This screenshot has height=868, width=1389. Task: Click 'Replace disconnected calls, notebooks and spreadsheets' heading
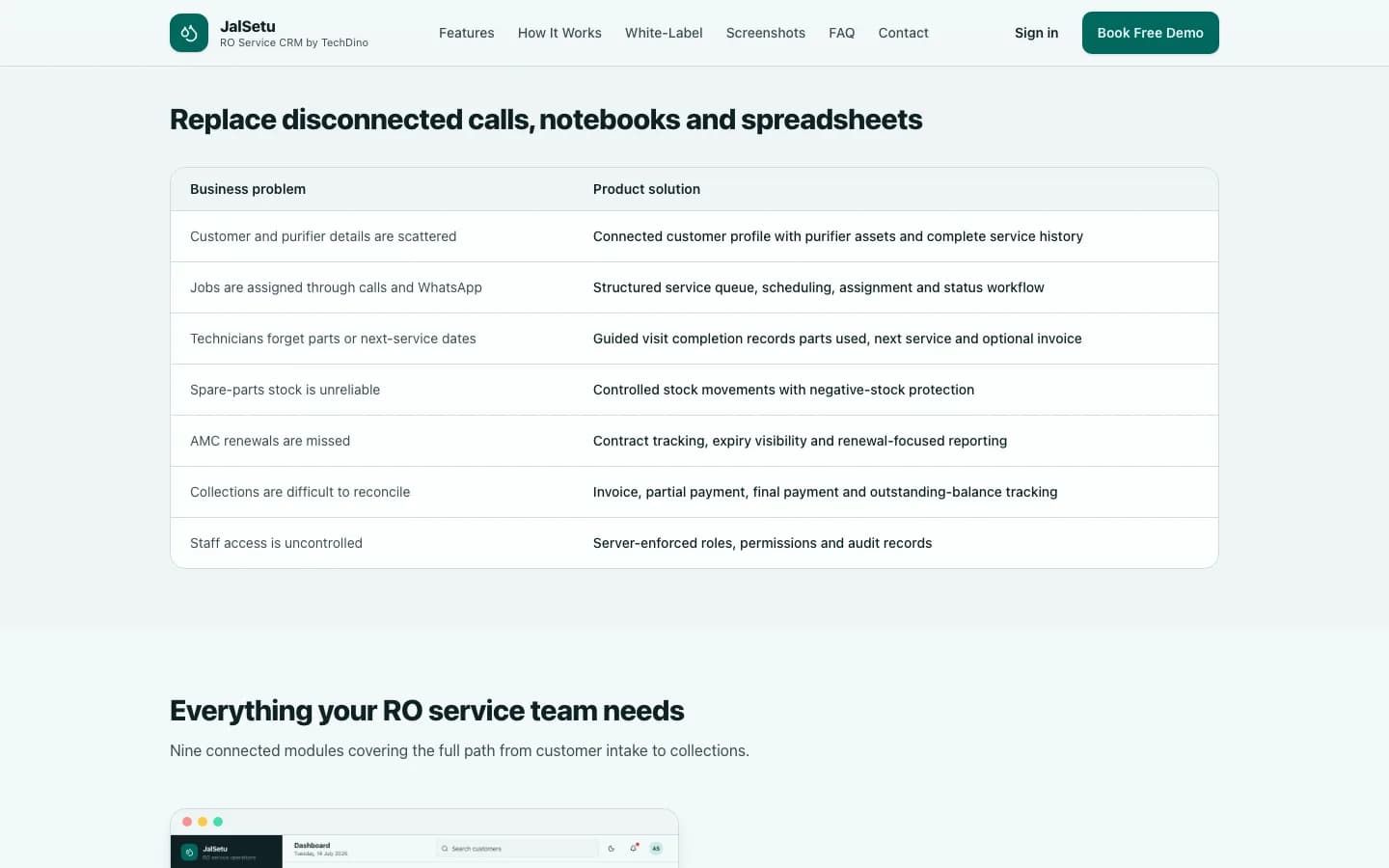click(546, 120)
